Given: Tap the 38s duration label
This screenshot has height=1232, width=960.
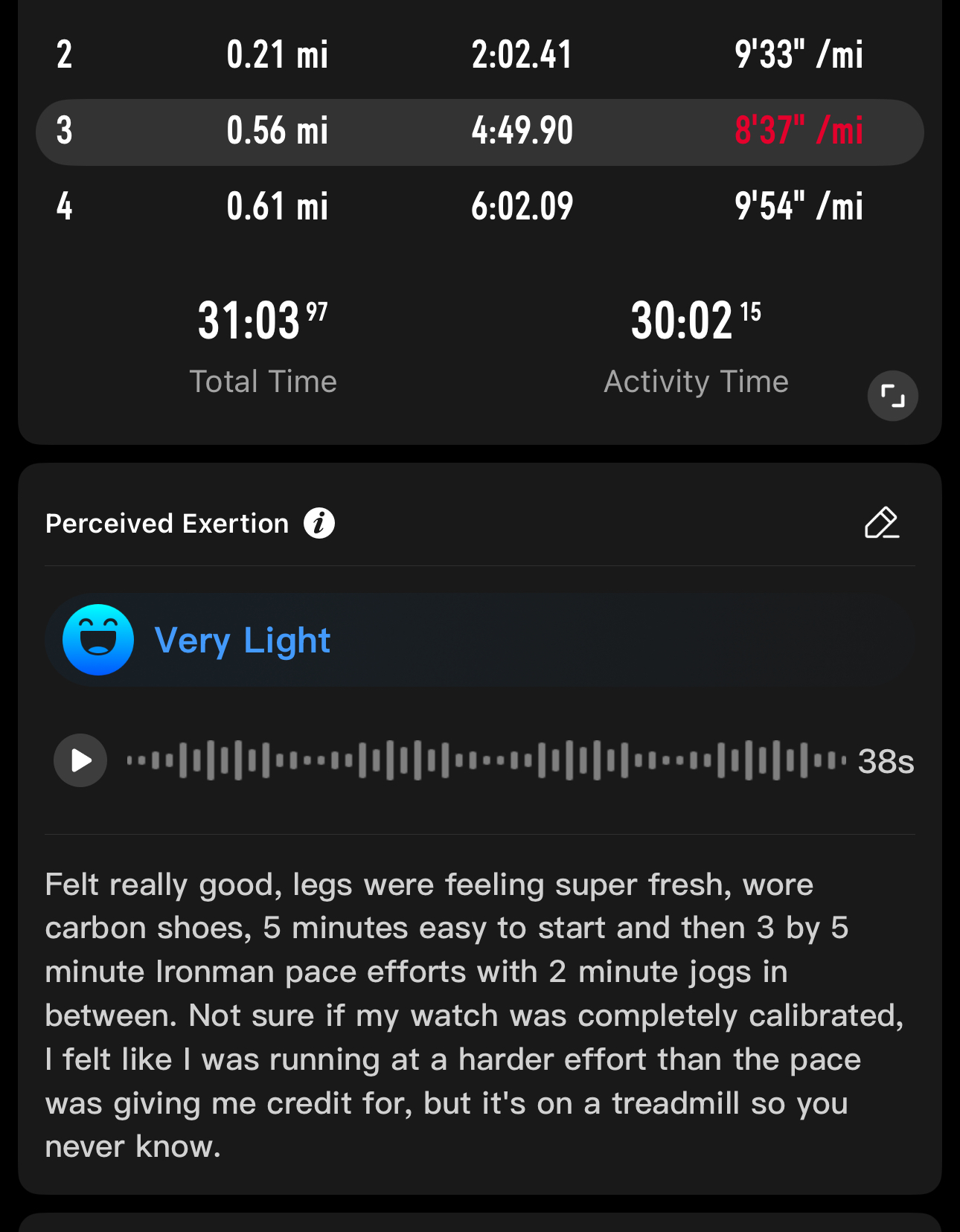Looking at the screenshot, I should click(x=886, y=761).
